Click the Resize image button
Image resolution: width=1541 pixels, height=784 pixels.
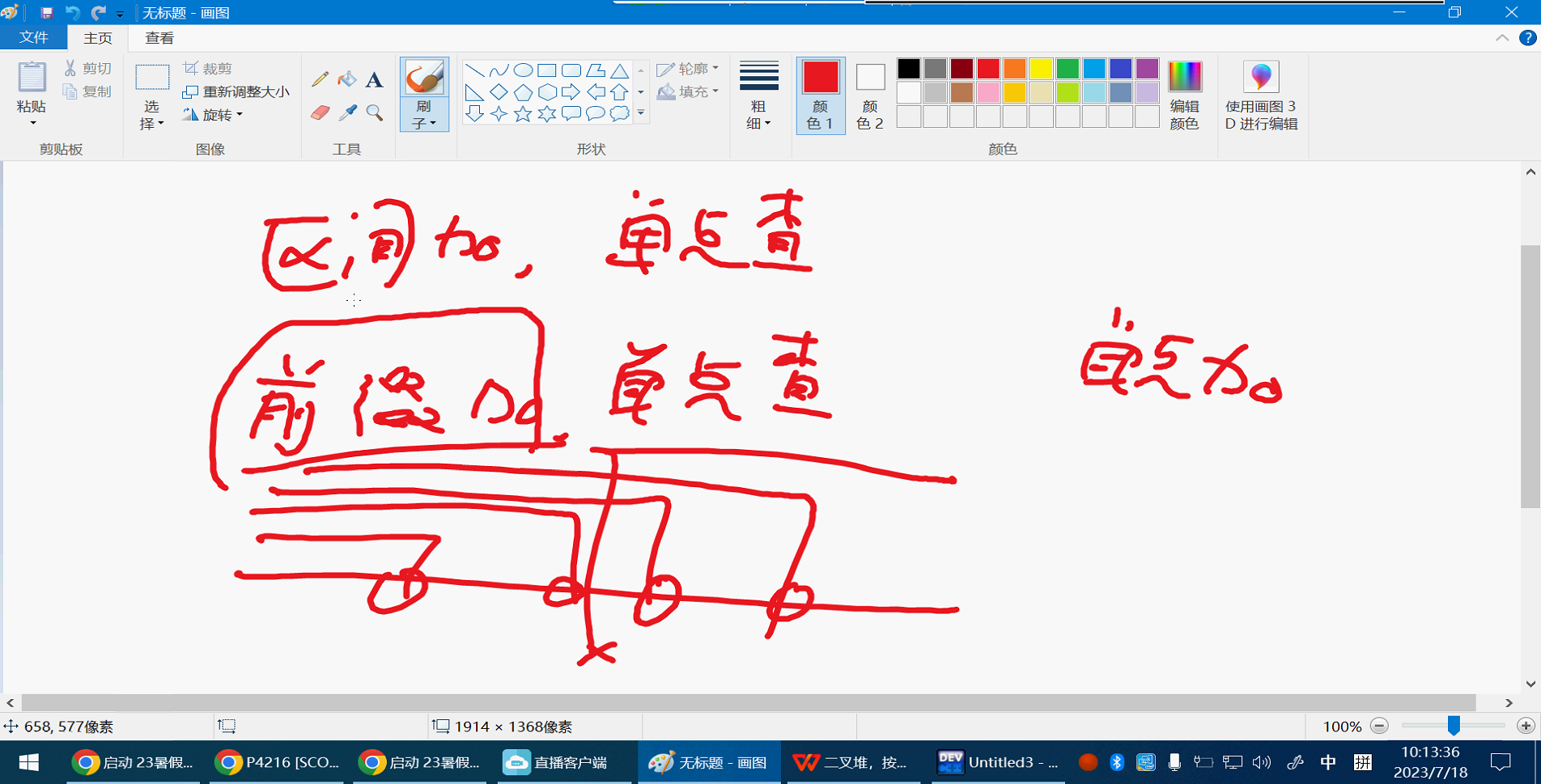tap(236, 91)
